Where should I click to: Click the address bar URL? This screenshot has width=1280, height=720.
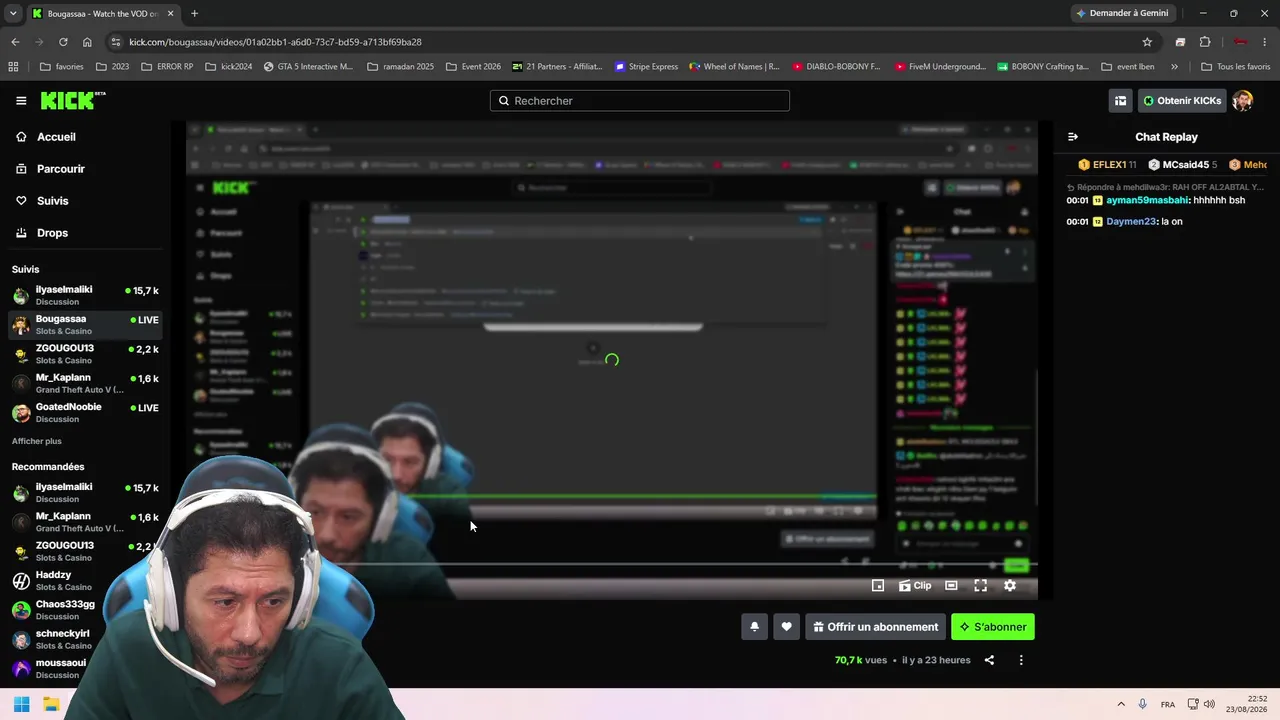[x=275, y=42]
